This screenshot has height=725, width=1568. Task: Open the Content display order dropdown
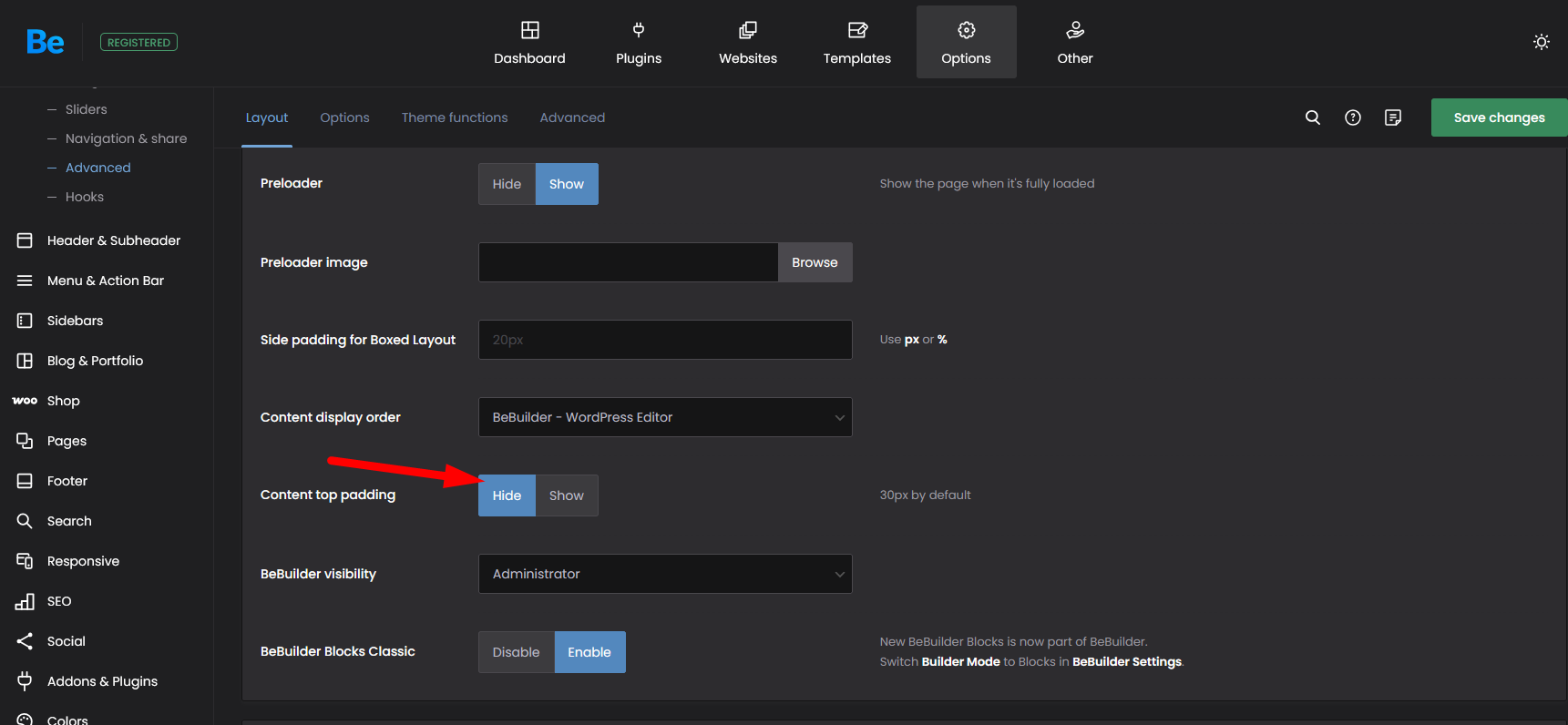point(665,417)
